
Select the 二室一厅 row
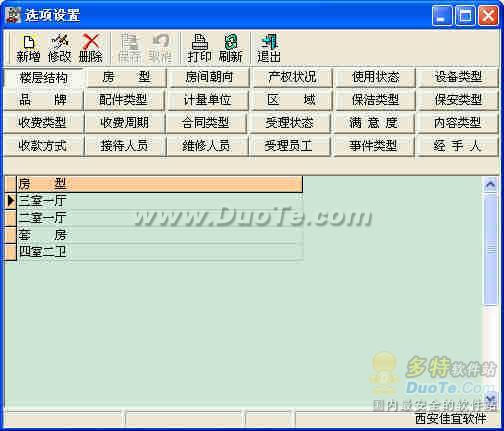[160, 218]
